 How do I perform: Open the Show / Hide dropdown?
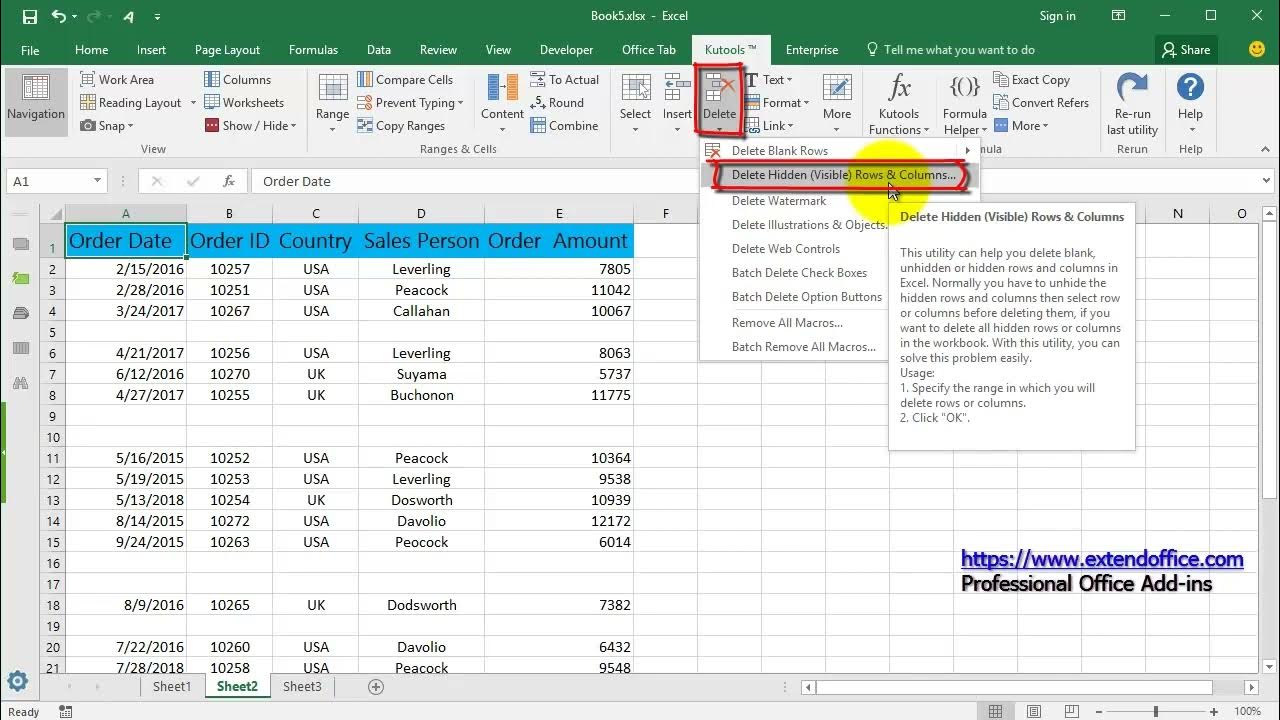point(250,126)
